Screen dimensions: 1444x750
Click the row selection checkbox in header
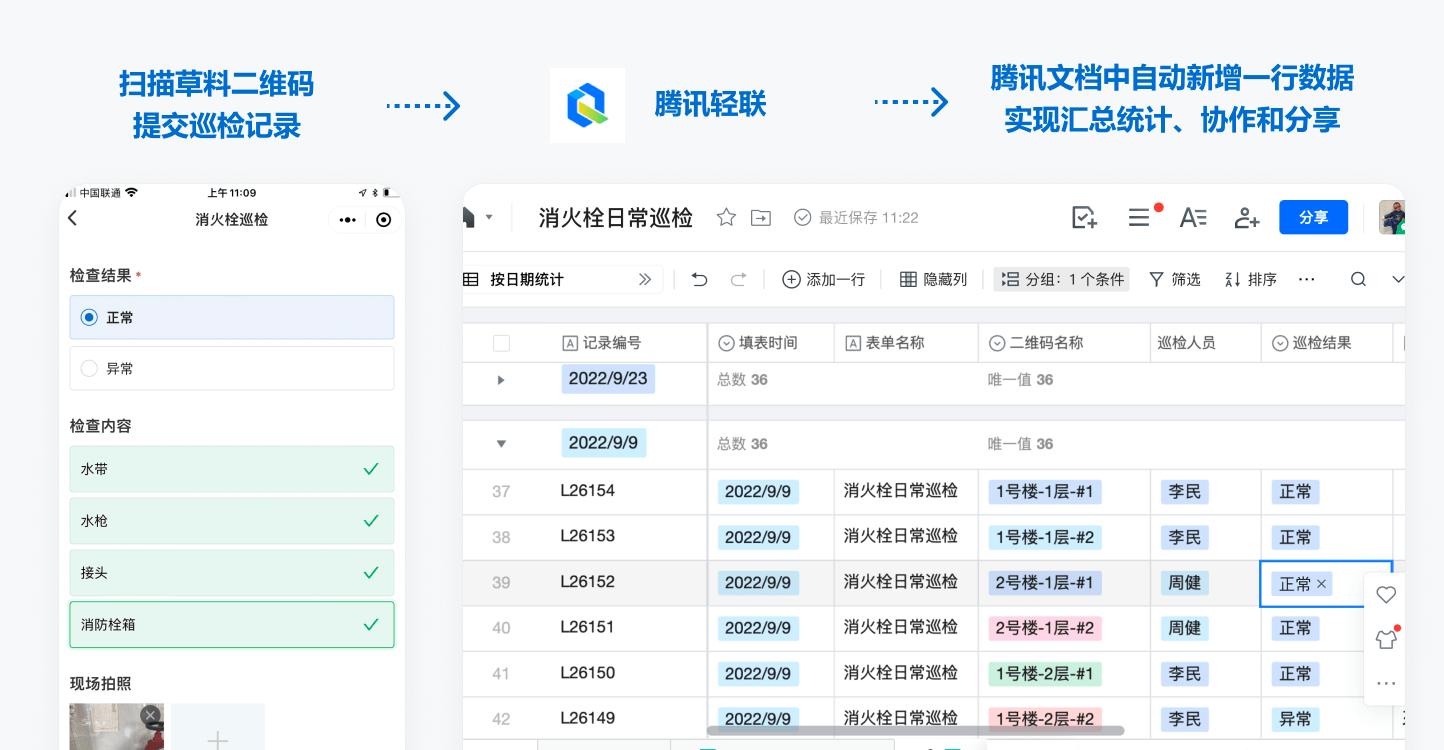coord(501,342)
